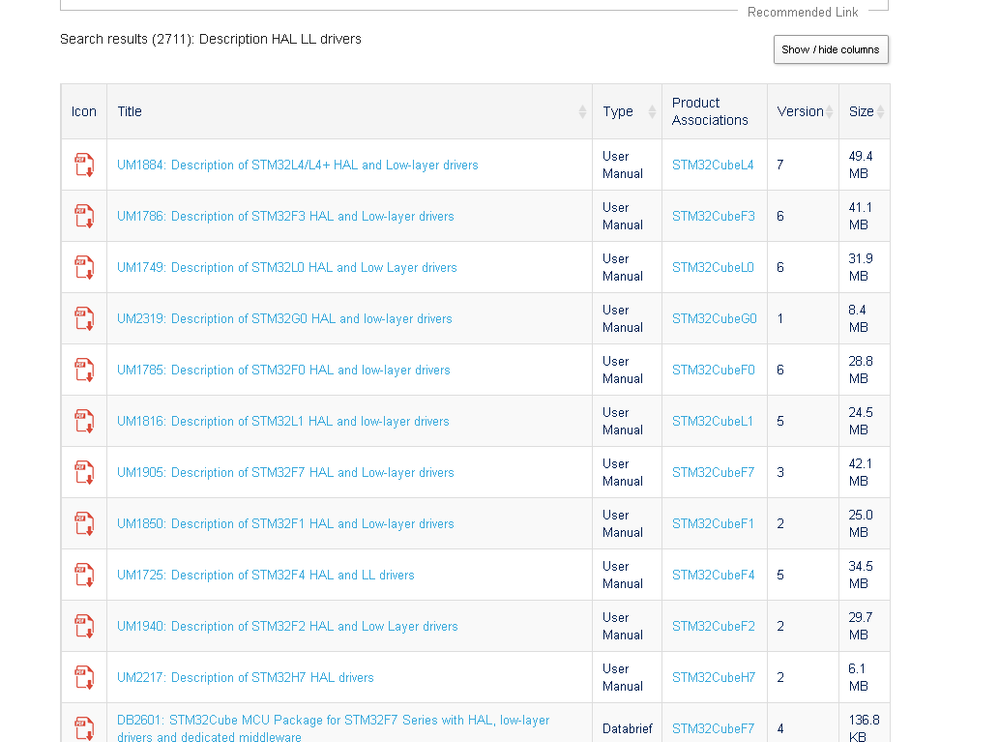Select the 8.4 MB size cell

pos(865,318)
